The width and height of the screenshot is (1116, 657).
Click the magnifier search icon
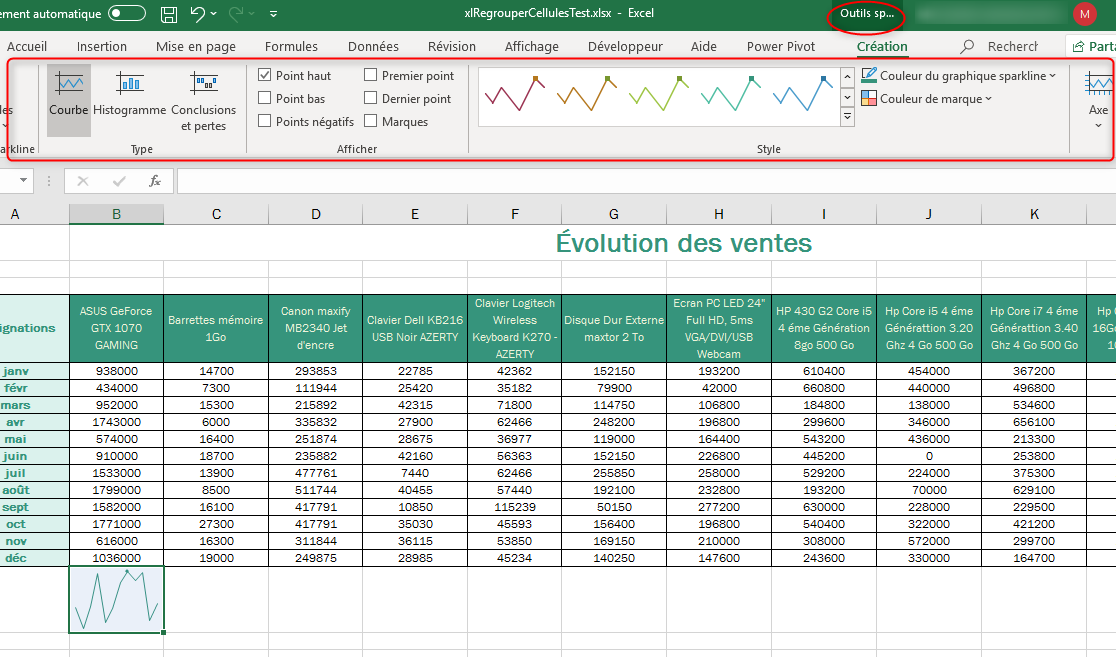(x=967, y=46)
